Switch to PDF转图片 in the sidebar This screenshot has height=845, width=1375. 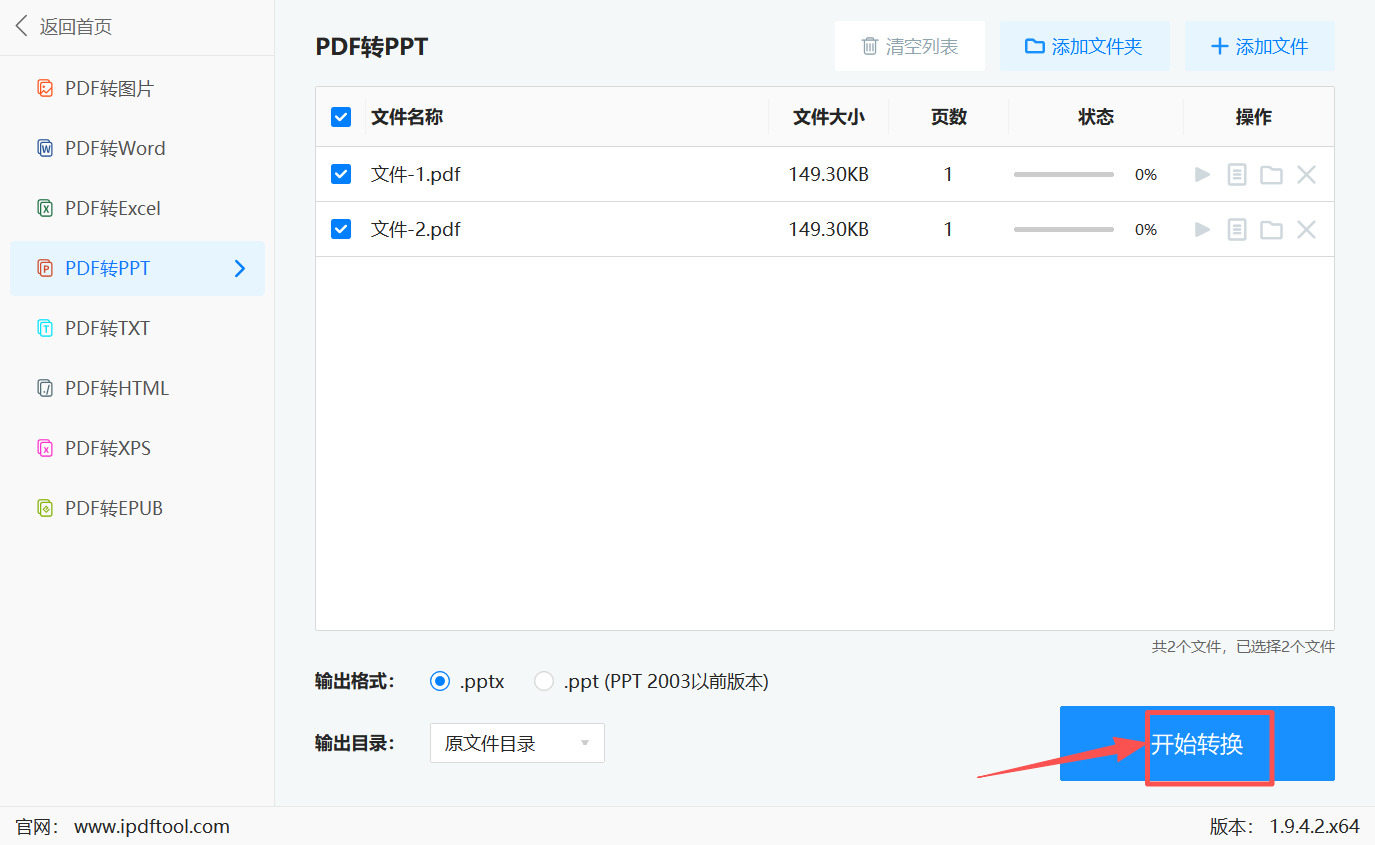(138, 88)
